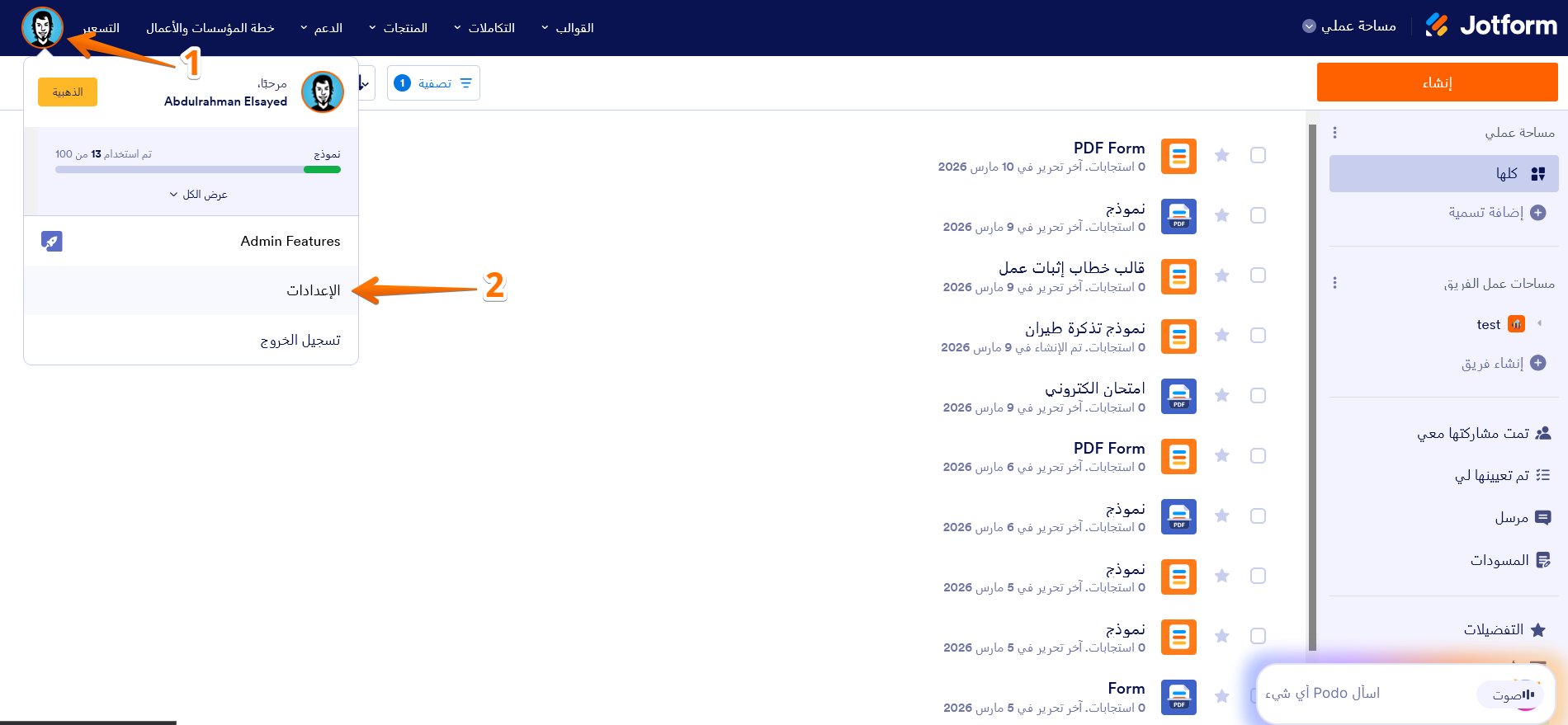Screen dimensions: 1568x725
Task: Open the القوالب dropdown menu
Action: pos(567,28)
